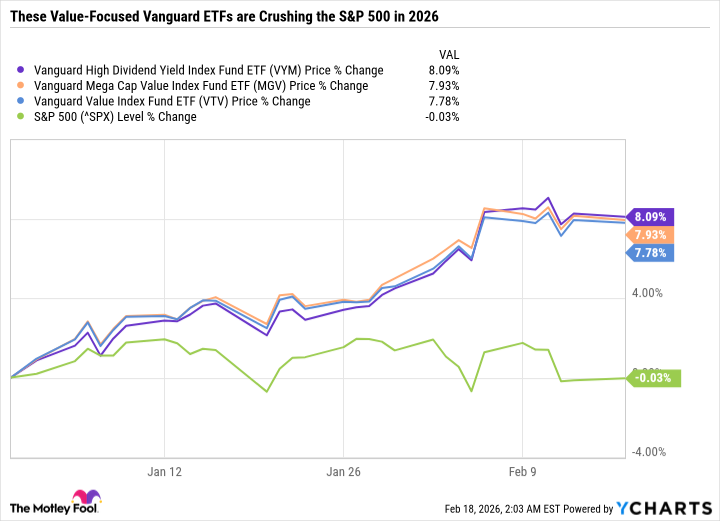Click the VAL column header
The height and width of the screenshot is (521, 720).
click(x=449, y=55)
